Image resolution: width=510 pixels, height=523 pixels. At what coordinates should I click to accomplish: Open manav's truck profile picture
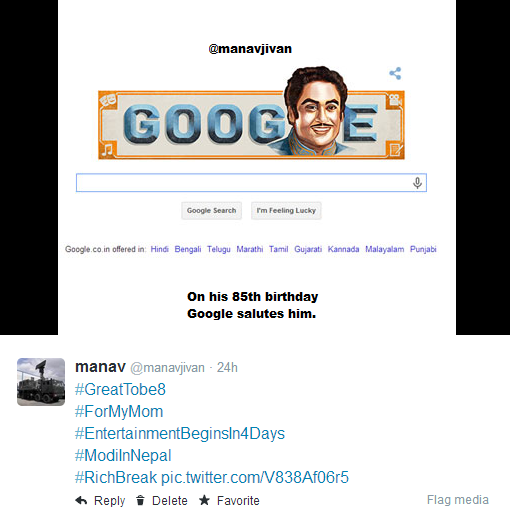pyautogui.click(x=41, y=382)
